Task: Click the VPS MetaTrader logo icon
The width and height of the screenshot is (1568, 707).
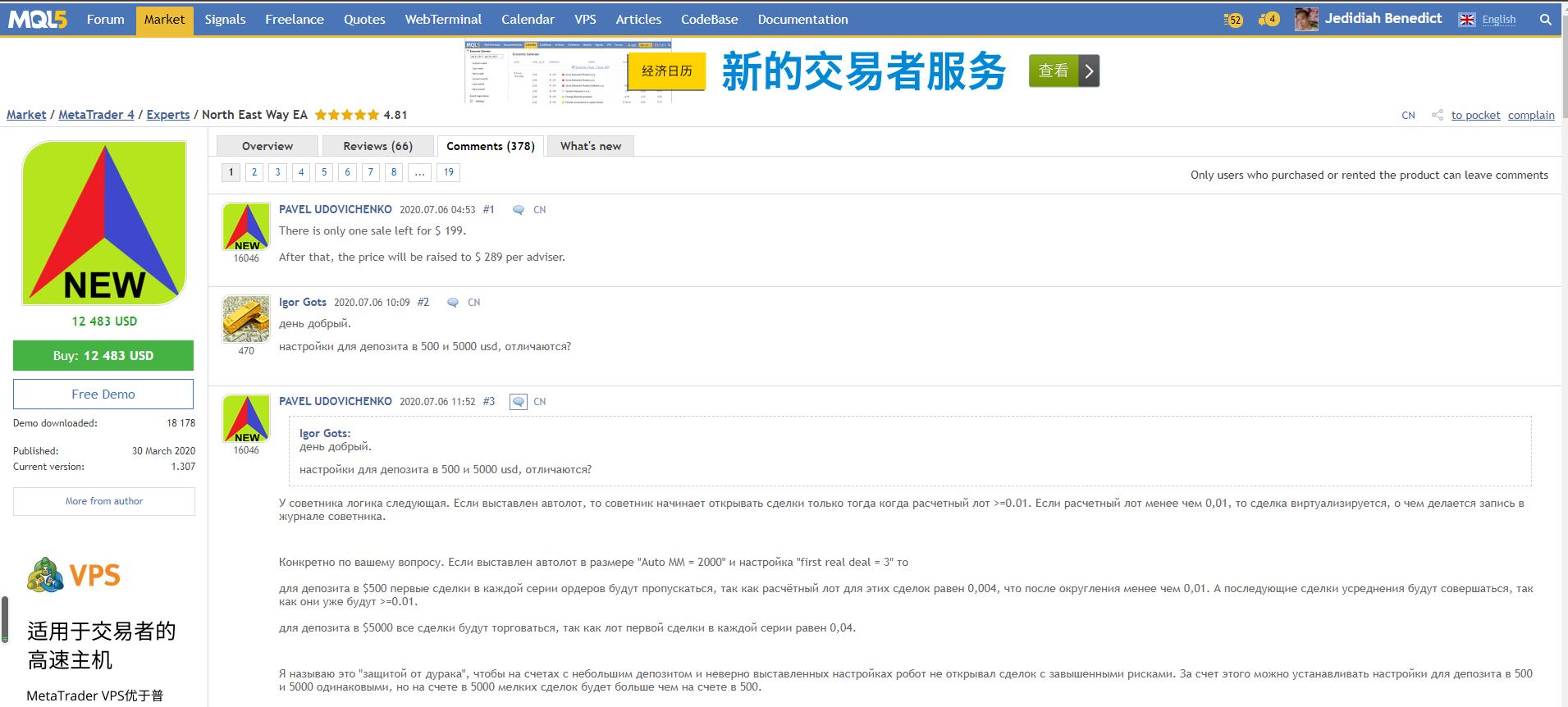Action: 45,574
